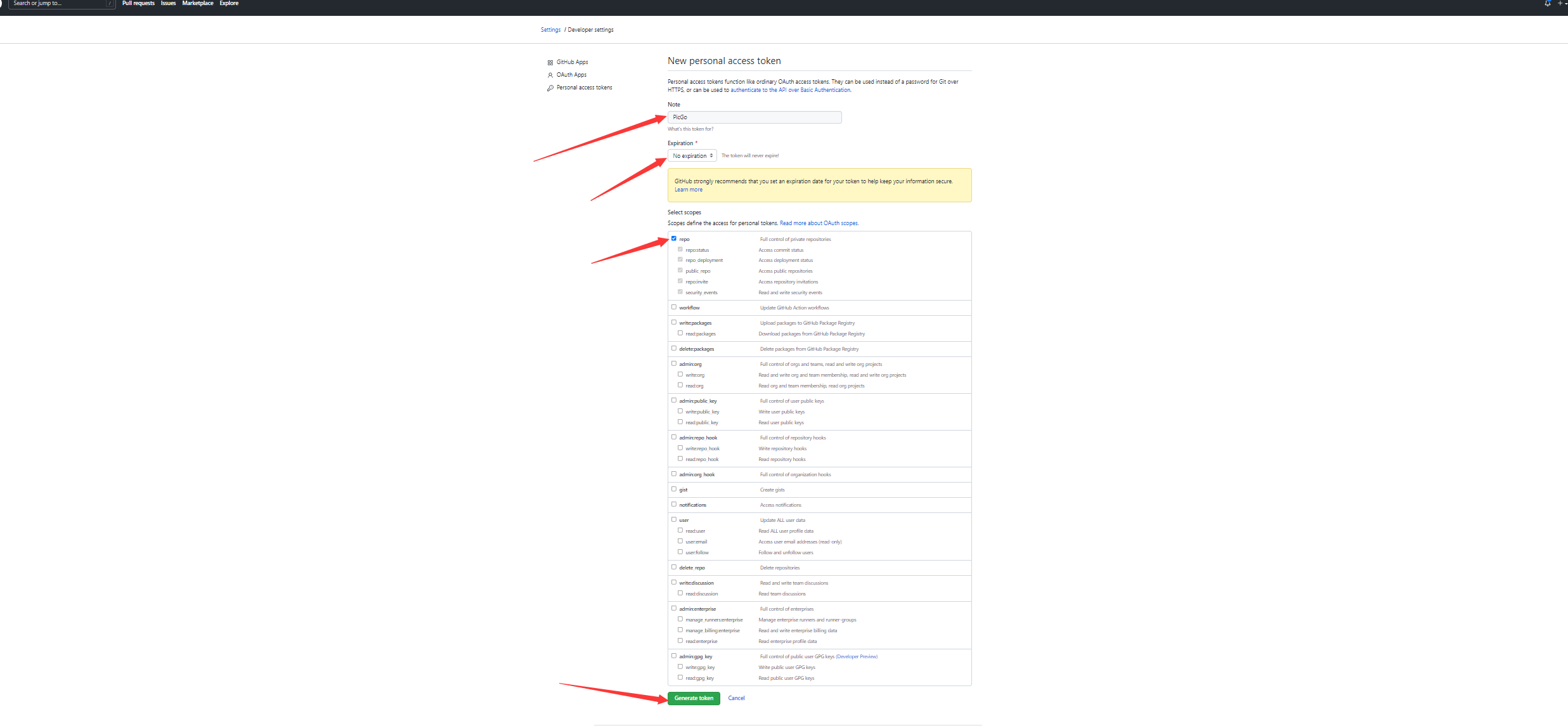Click the plus create-new icon

point(1560,3)
